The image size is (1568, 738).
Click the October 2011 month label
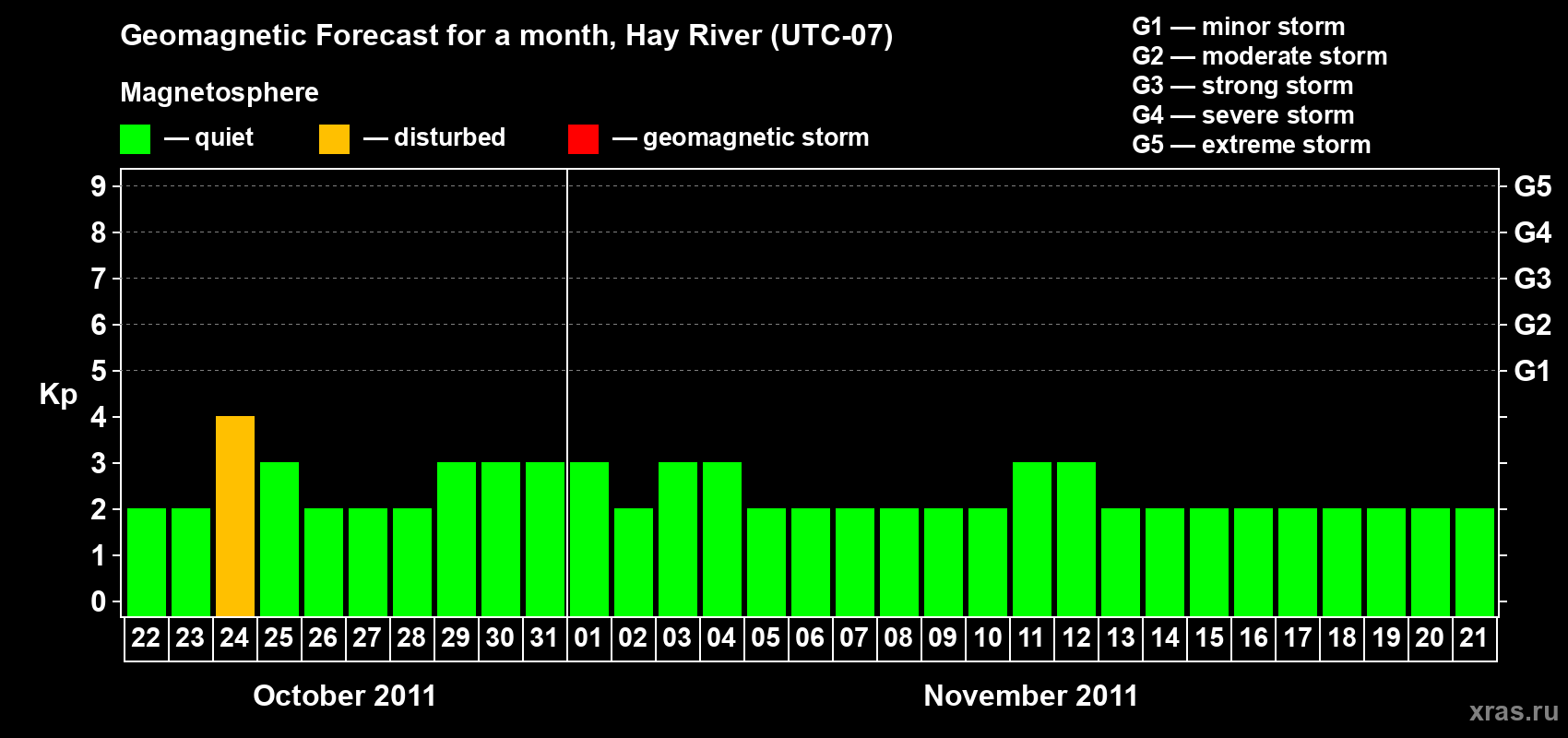pyautogui.click(x=345, y=696)
